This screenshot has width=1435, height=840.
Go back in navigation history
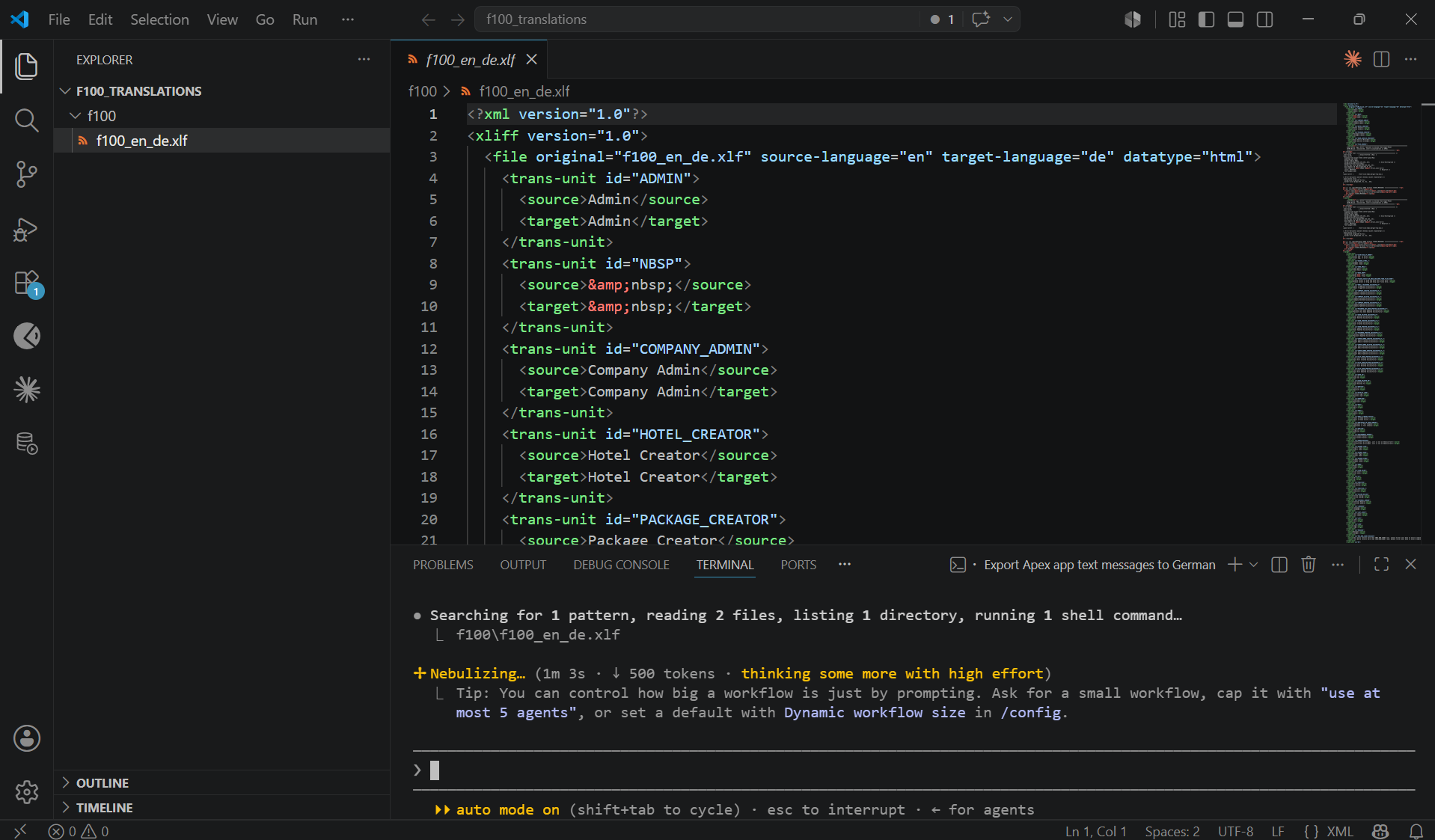(428, 19)
